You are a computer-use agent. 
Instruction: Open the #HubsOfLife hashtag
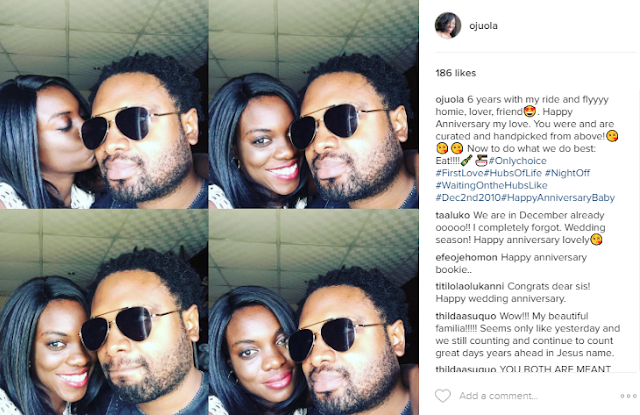point(513,173)
